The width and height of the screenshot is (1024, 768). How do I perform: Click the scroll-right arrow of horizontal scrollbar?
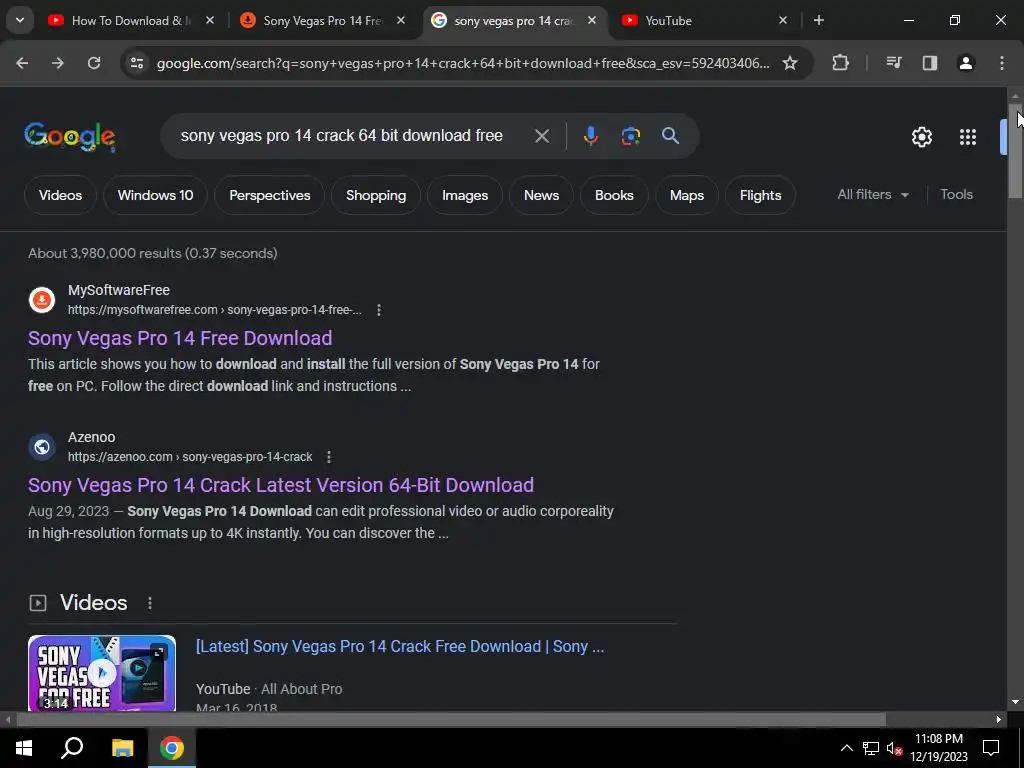(999, 720)
